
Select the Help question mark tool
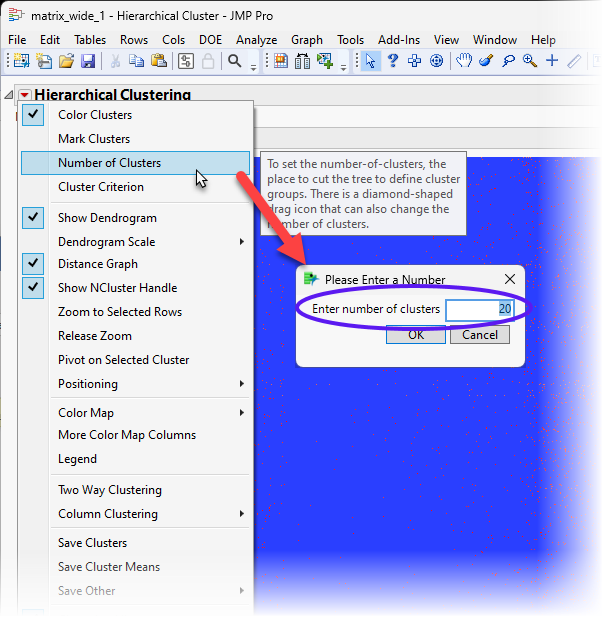click(392, 61)
